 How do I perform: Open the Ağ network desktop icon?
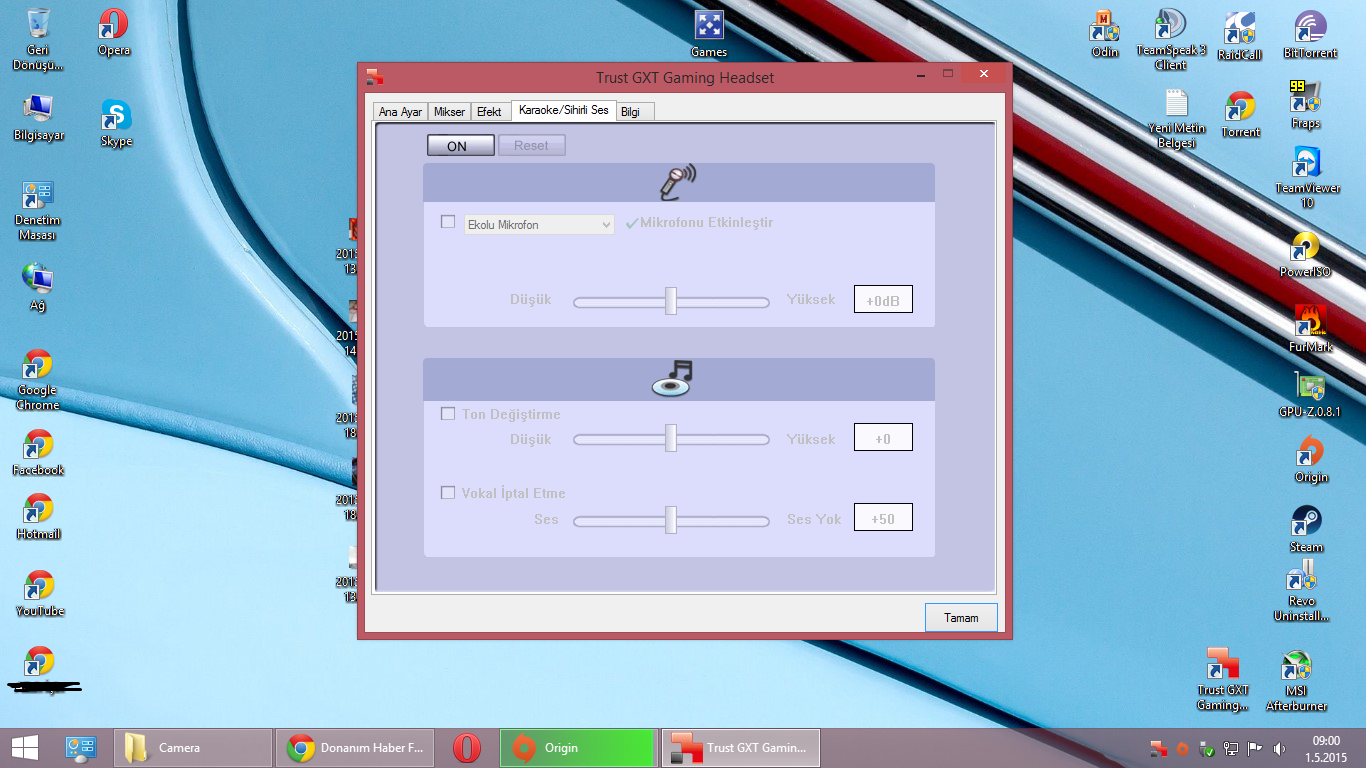pyautogui.click(x=38, y=288)
